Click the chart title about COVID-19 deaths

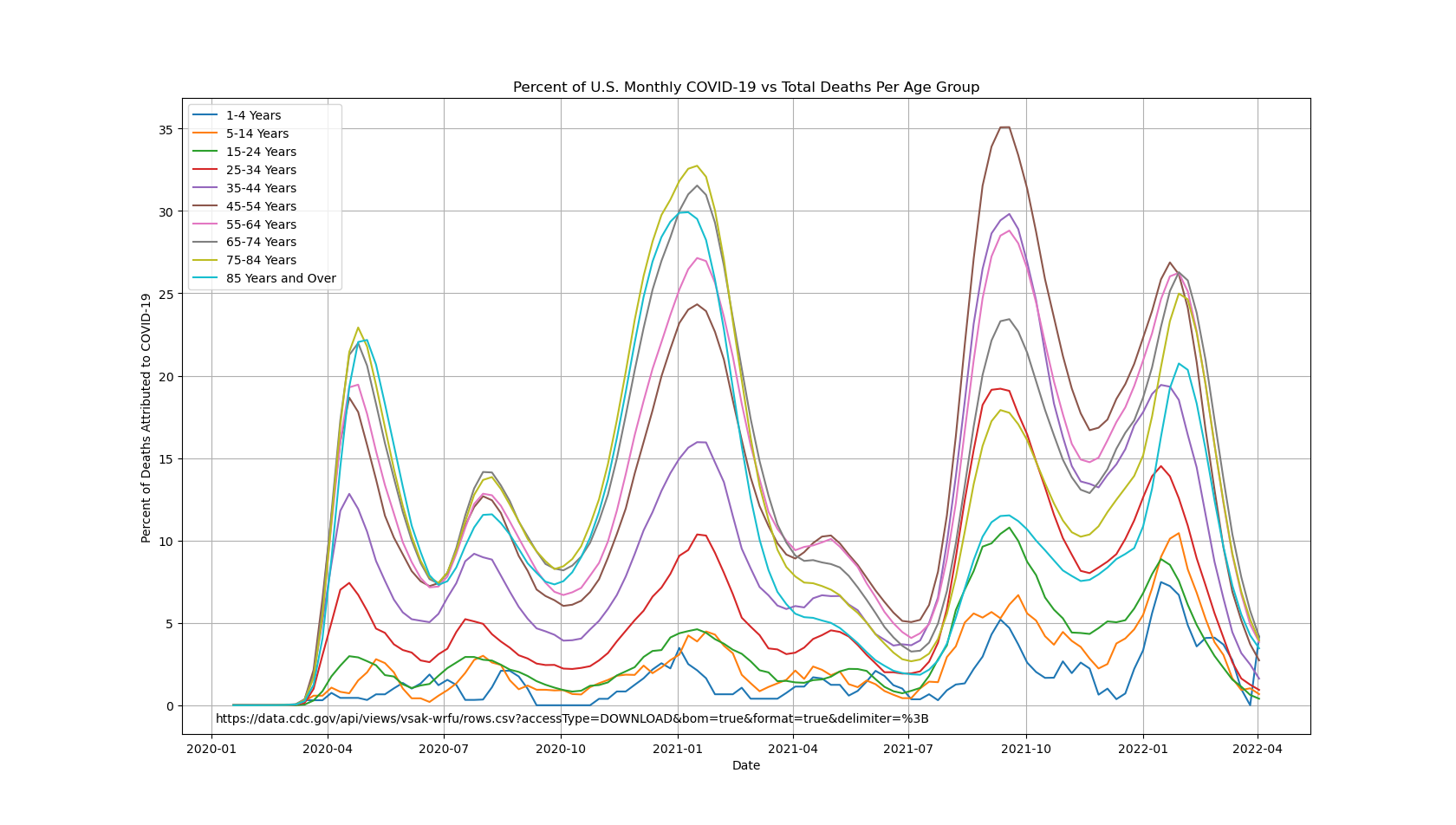(745, 88)
